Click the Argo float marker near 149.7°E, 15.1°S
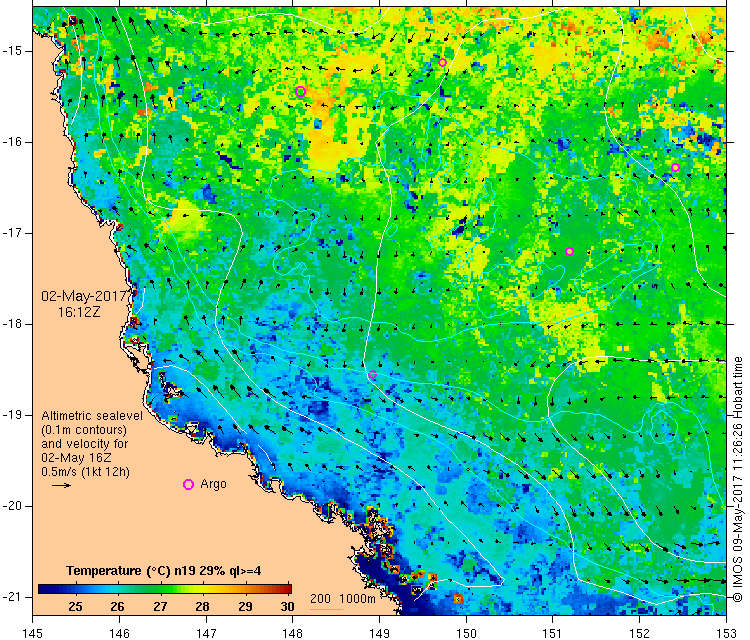This screenshot has width=750, height=640. coord(442,63)
